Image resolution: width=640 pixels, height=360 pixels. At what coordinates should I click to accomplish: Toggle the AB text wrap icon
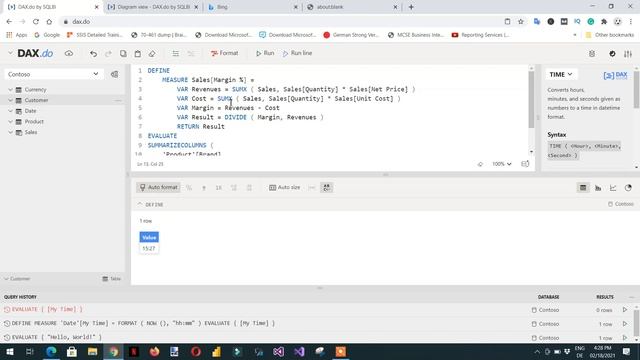pyautogui.click(x=327, y=187)
